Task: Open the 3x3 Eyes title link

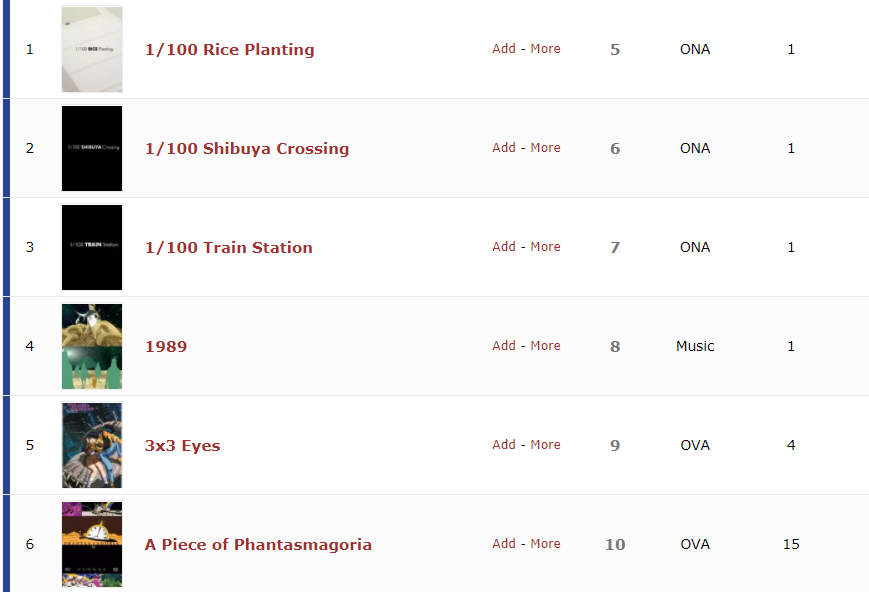Action: click(x=182, y=446)
